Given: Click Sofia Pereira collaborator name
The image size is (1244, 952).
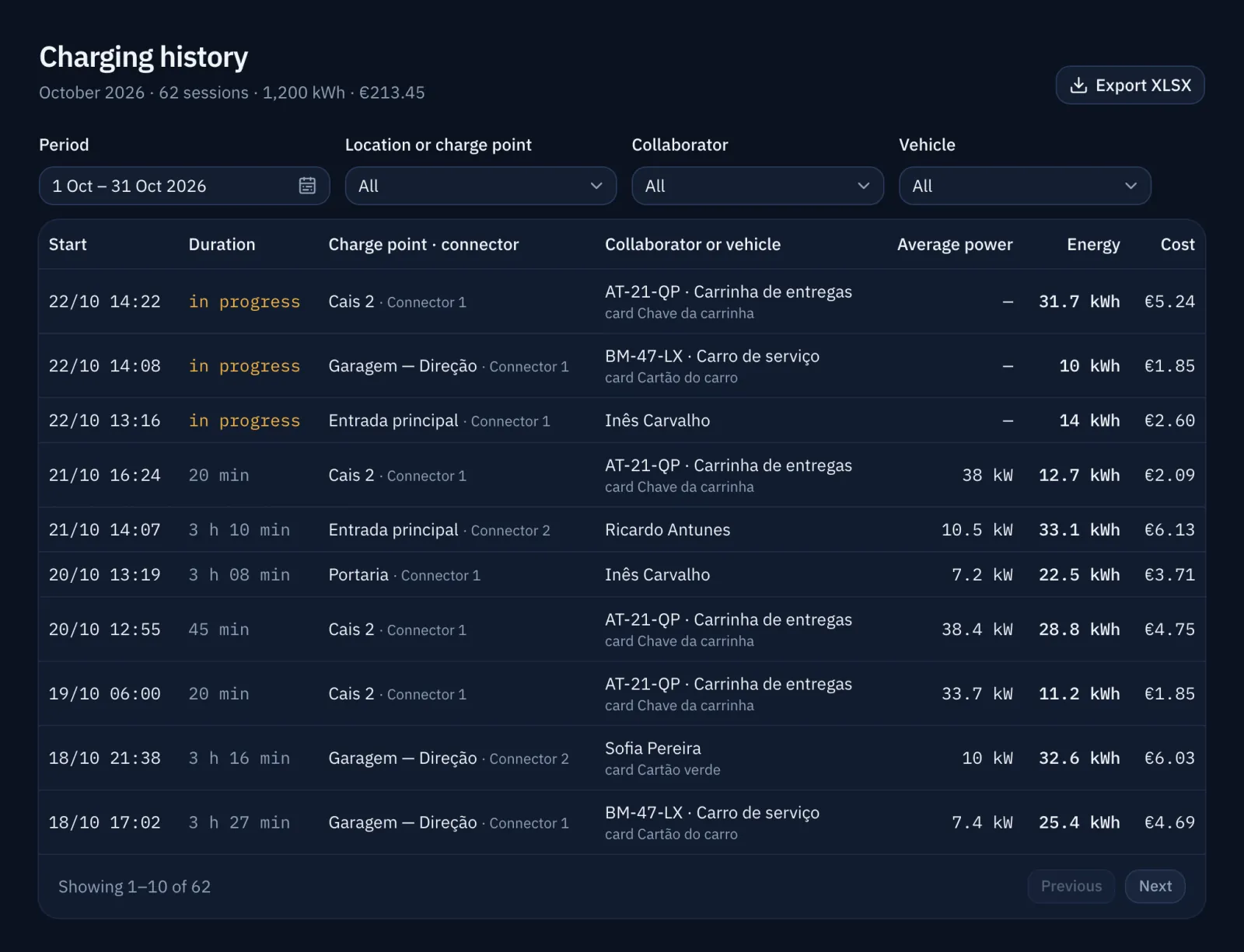Looking at the screenshot, I should coord(652,748).
